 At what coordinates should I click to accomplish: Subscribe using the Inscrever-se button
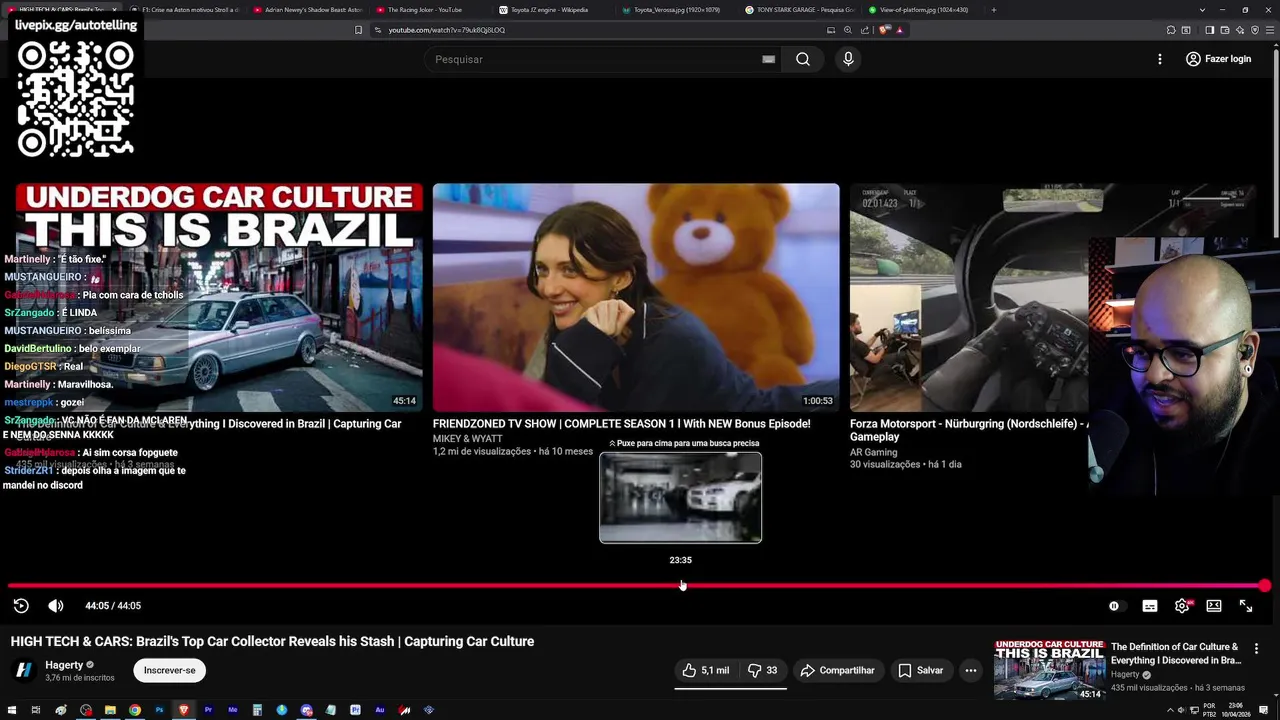pos(169,670)
